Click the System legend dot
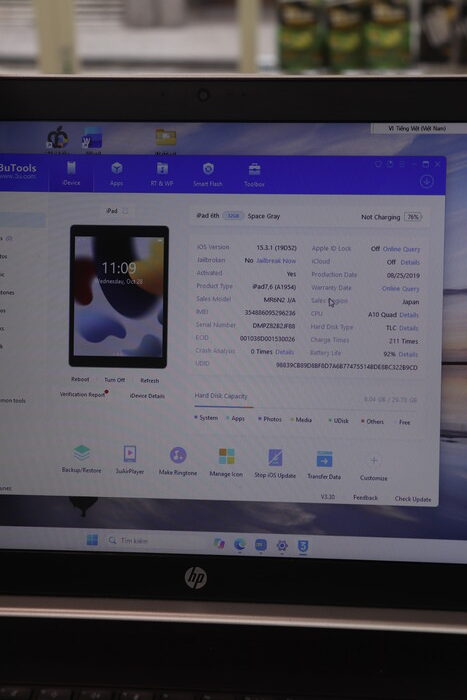 196,417
